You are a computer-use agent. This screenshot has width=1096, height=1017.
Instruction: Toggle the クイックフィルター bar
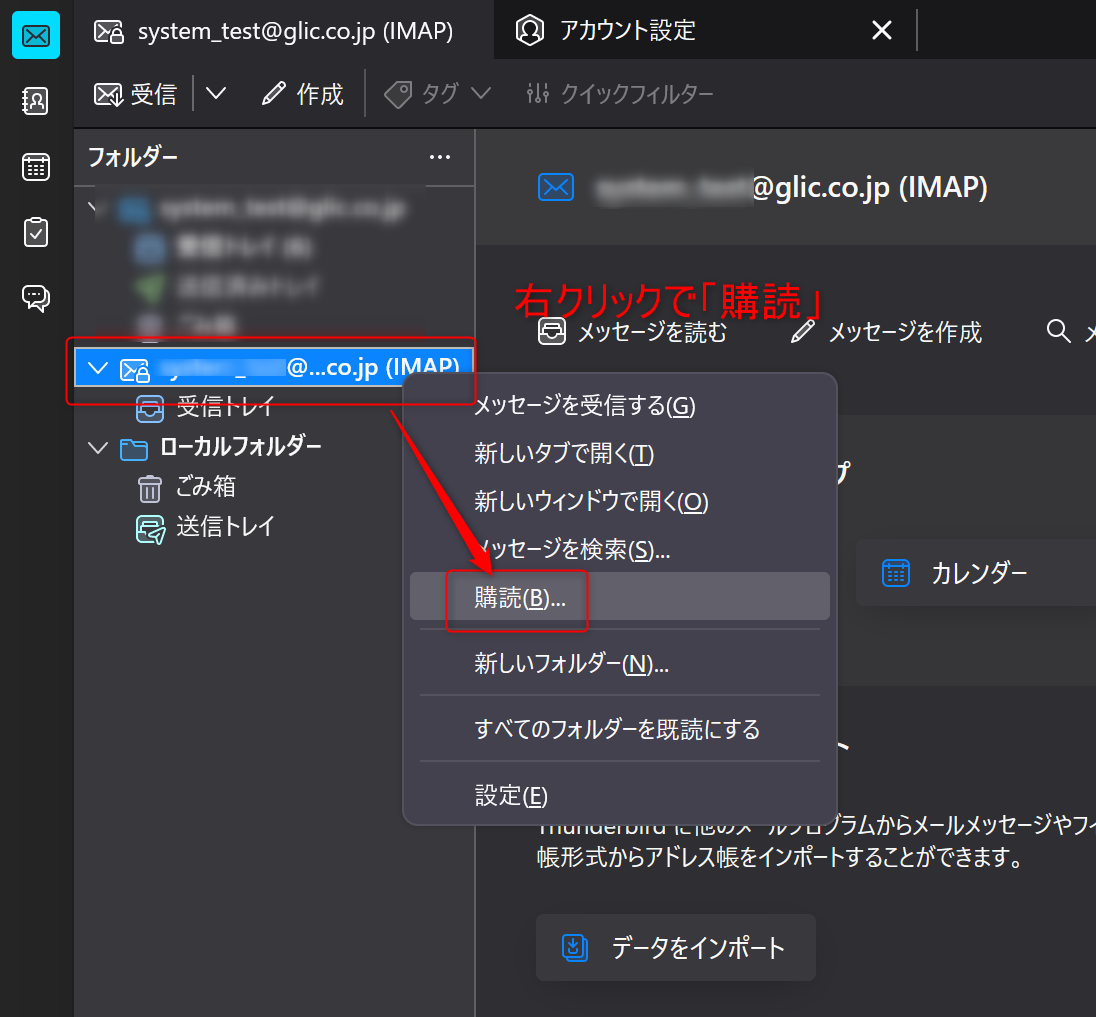[620, 94]
